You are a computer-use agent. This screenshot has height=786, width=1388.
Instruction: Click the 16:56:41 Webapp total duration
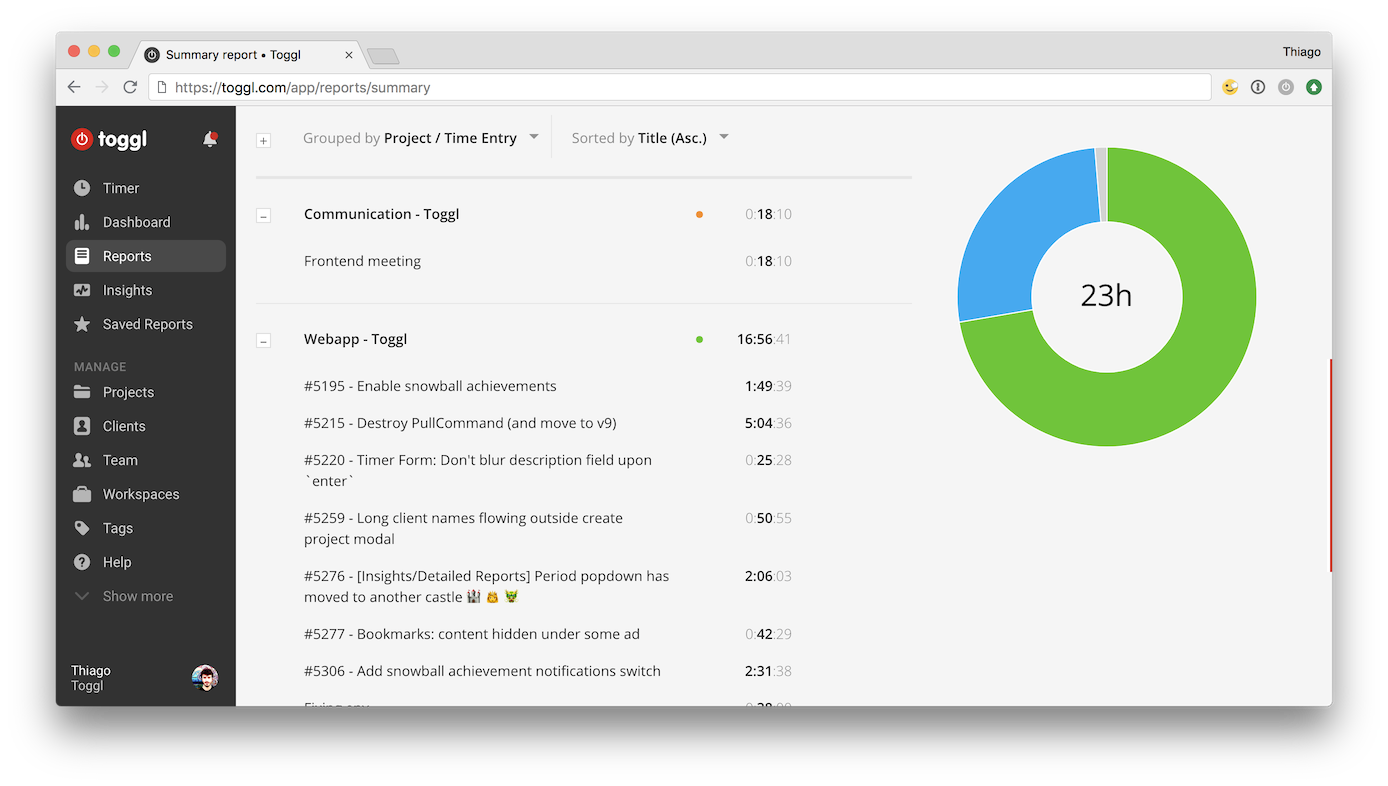[x=764, y=339]
